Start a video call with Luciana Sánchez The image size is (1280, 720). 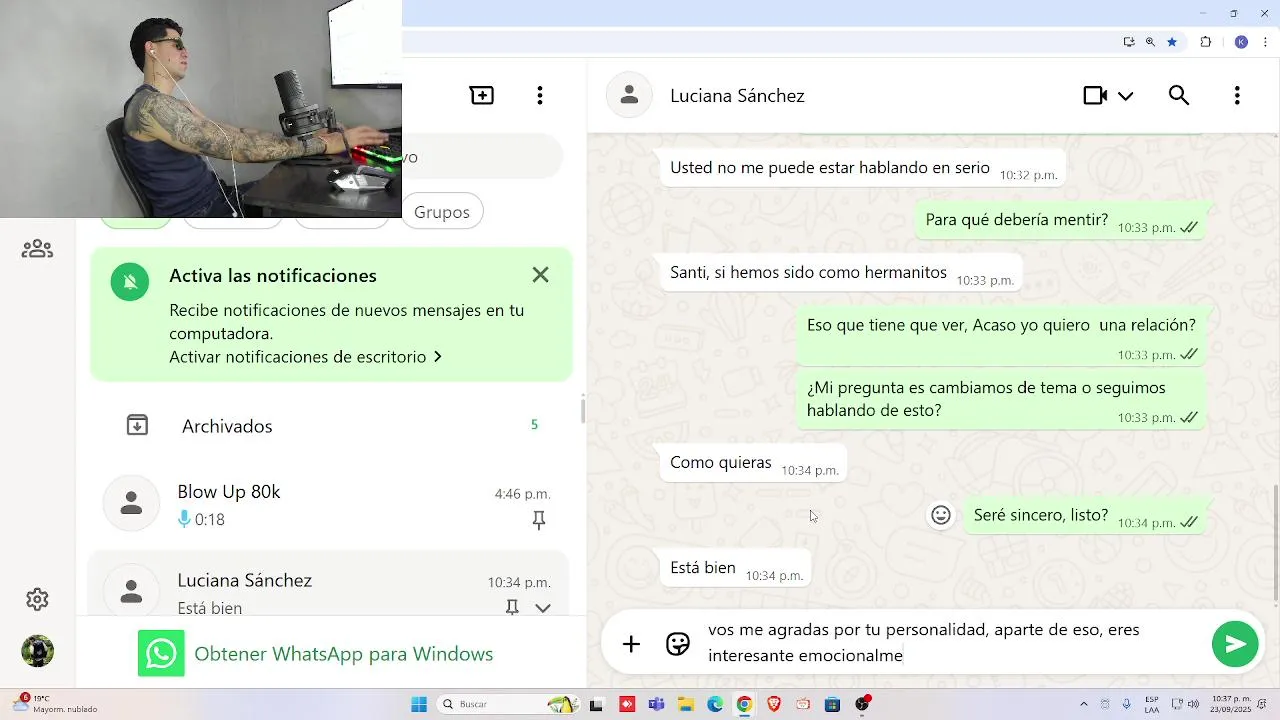point(1095,95)
